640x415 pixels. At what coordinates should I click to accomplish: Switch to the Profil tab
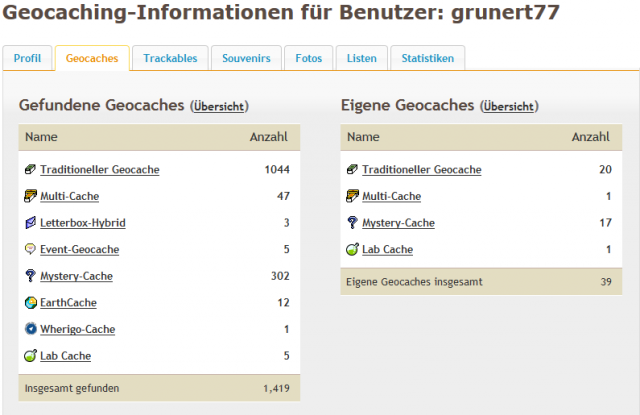tap(27, 58)
